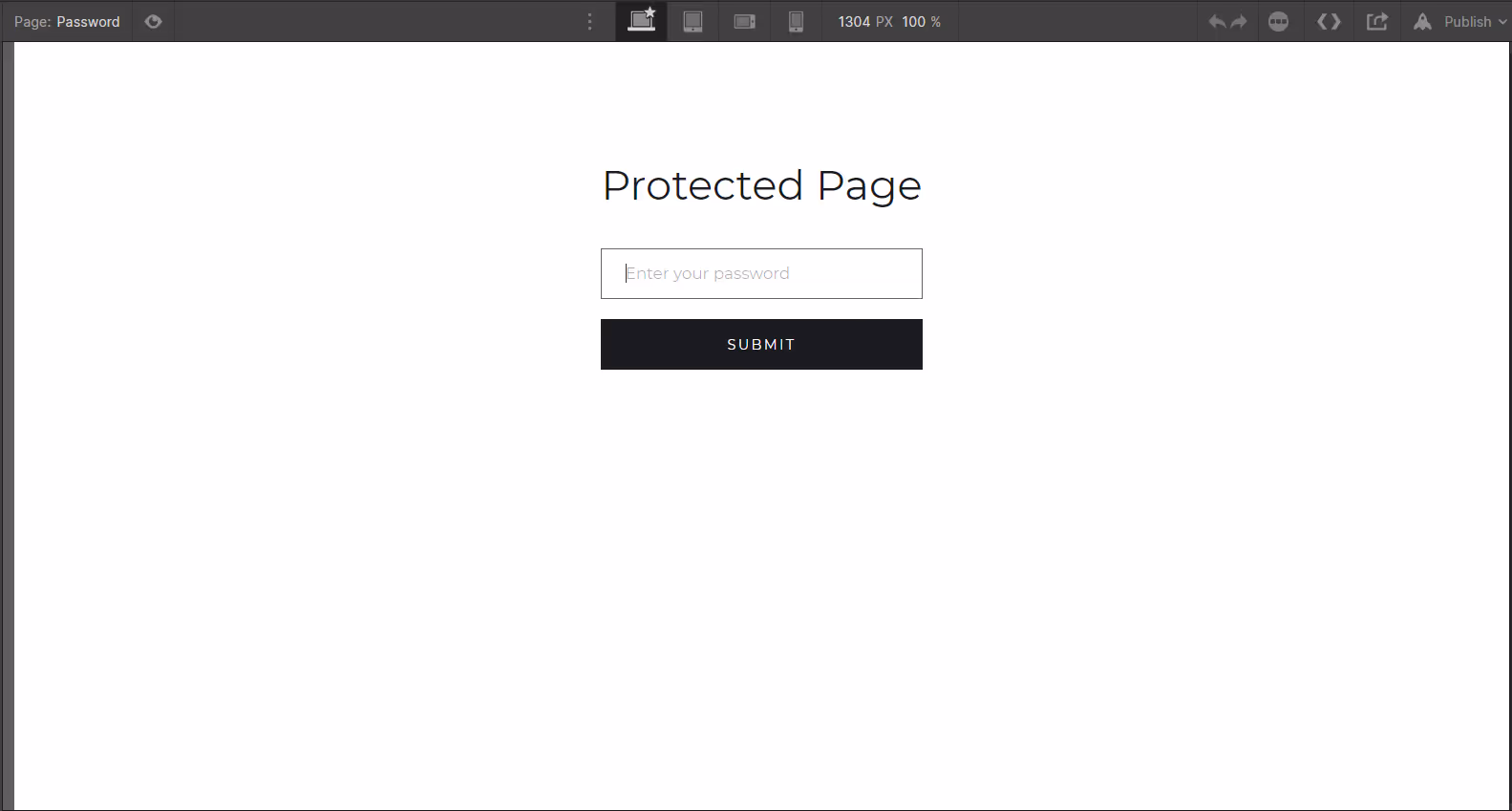
Task: Click the SUBMIT button
Action: 761,344
